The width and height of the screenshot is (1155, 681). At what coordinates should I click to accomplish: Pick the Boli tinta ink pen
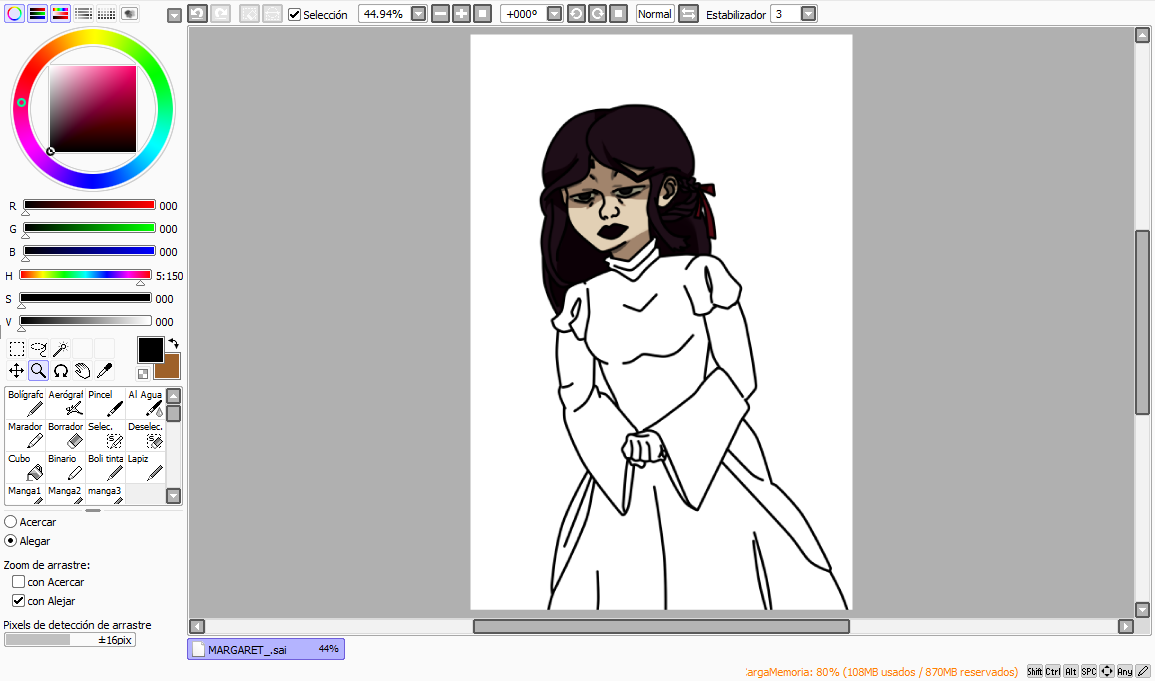(105, 467)
